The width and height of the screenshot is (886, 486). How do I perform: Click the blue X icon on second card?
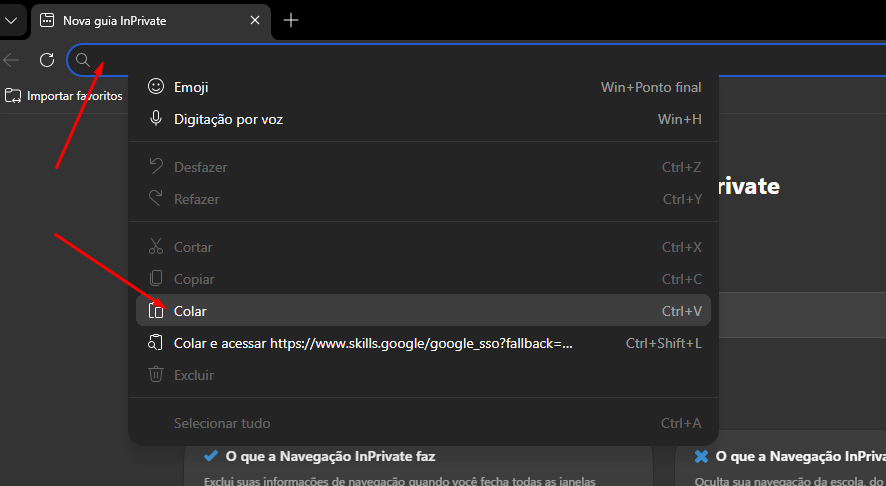tap(701, 456)
